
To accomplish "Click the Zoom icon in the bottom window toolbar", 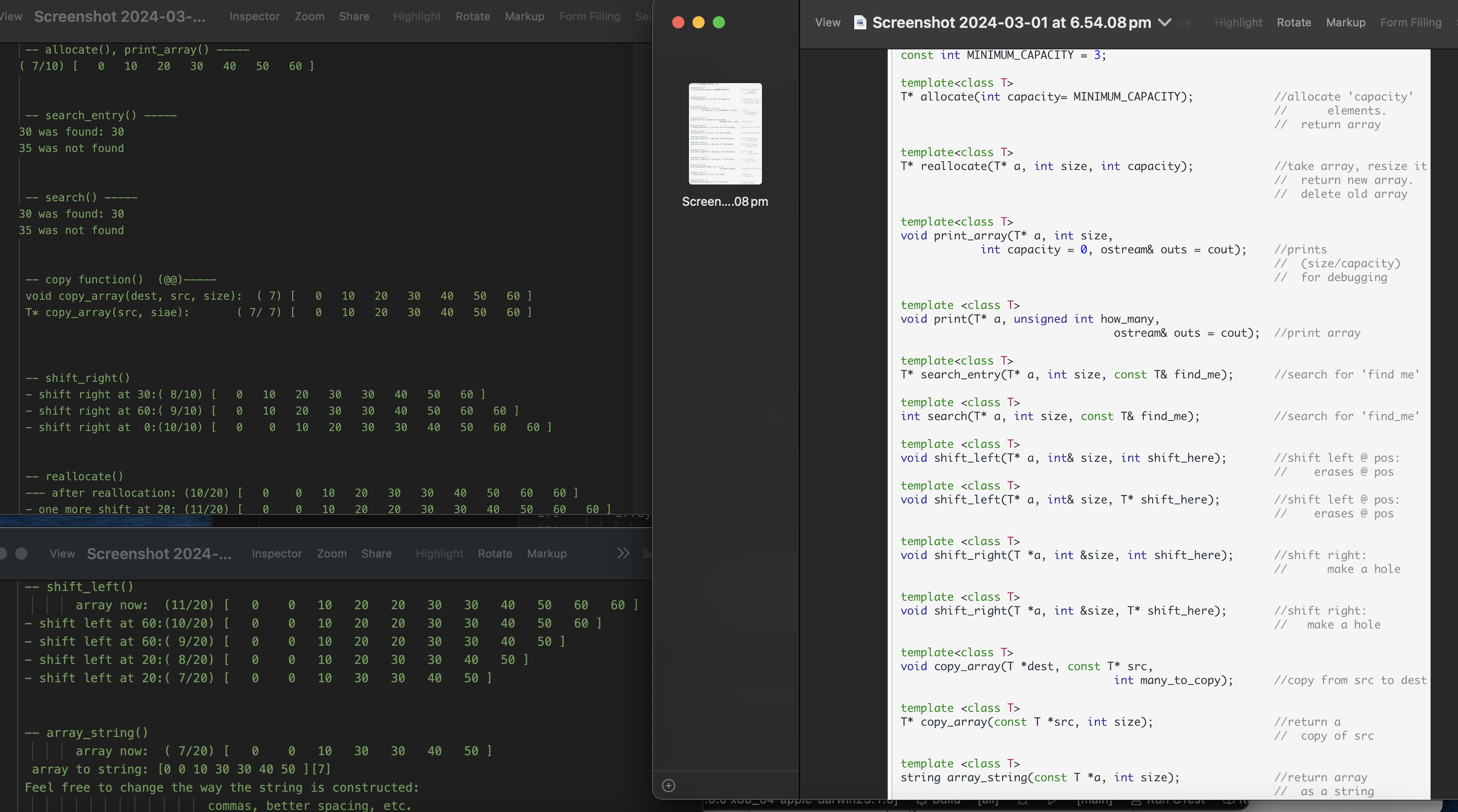I will click(x=332, y=553).
